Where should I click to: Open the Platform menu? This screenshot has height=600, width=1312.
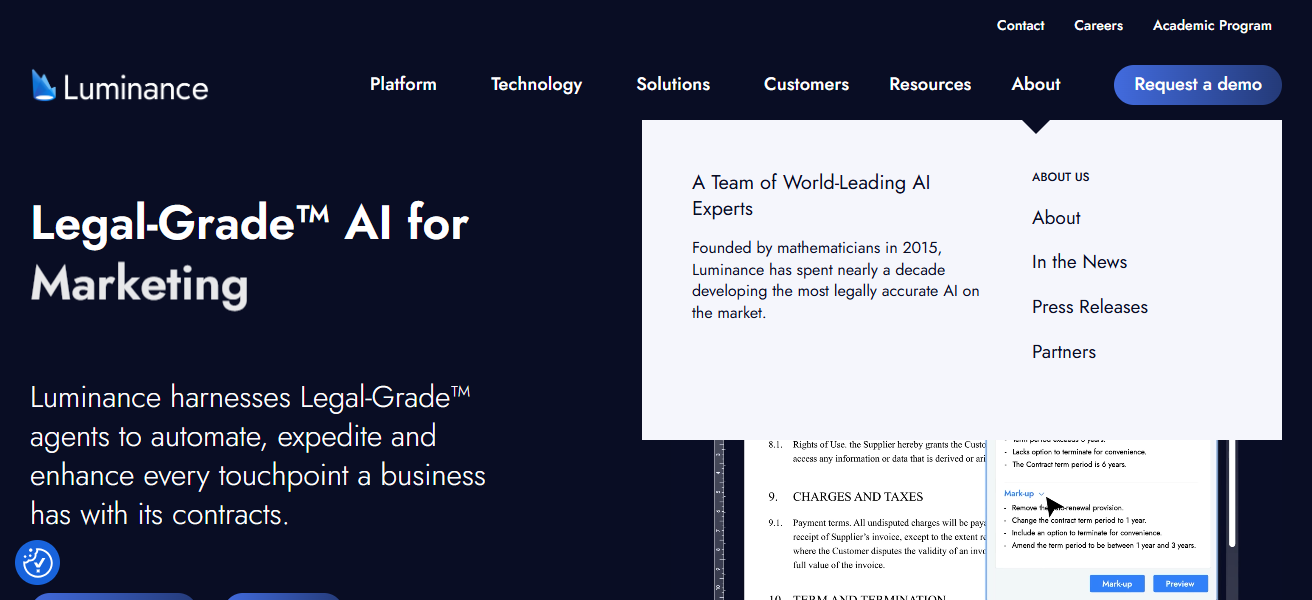point(403,84)
